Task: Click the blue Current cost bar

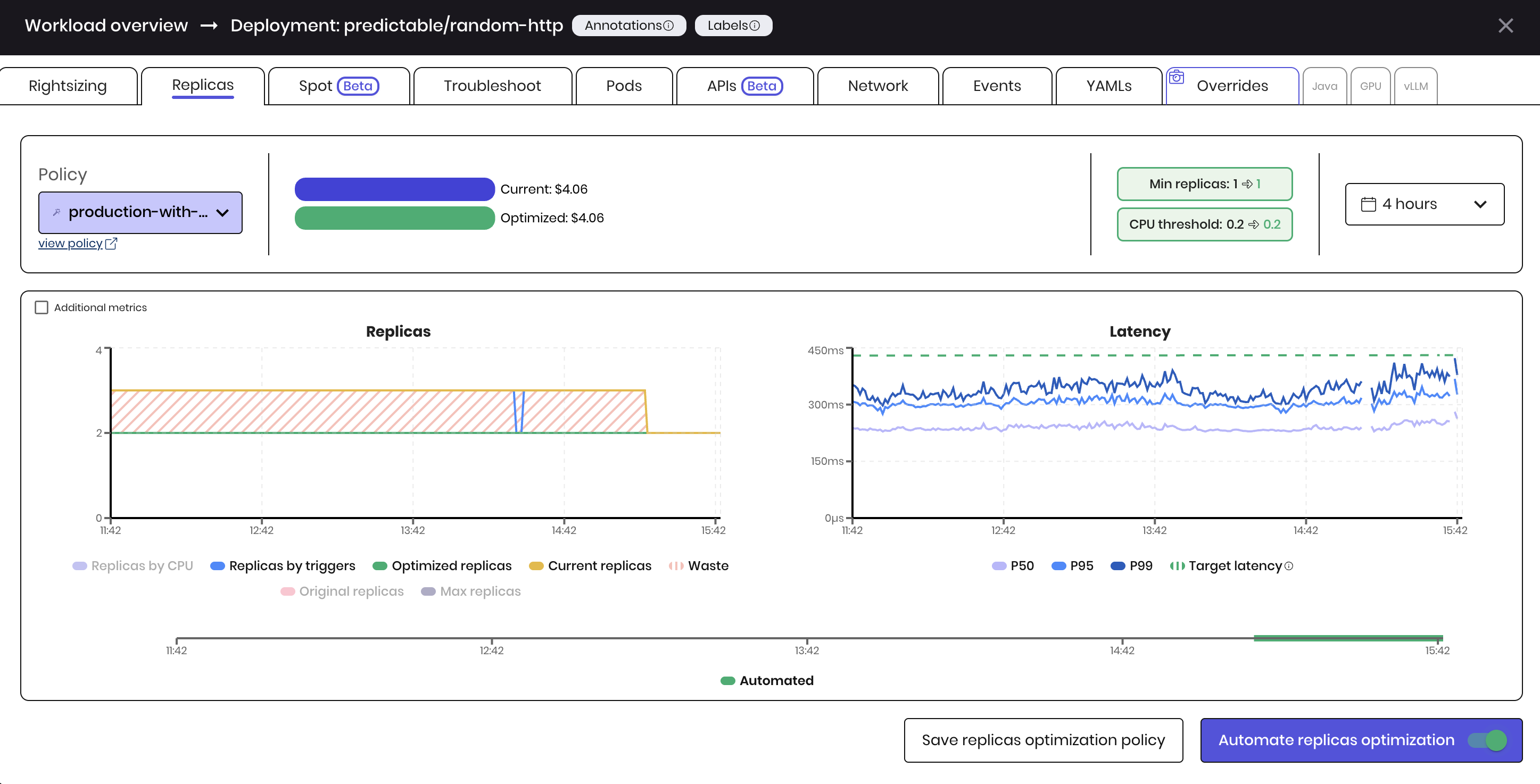Action: (394, 189)
